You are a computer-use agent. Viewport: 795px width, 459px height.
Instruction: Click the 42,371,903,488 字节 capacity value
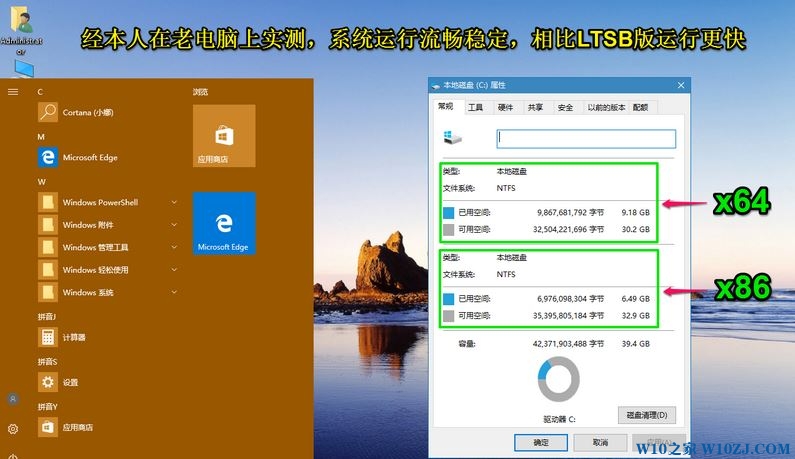pyautogui.click(x=568, y=344)
